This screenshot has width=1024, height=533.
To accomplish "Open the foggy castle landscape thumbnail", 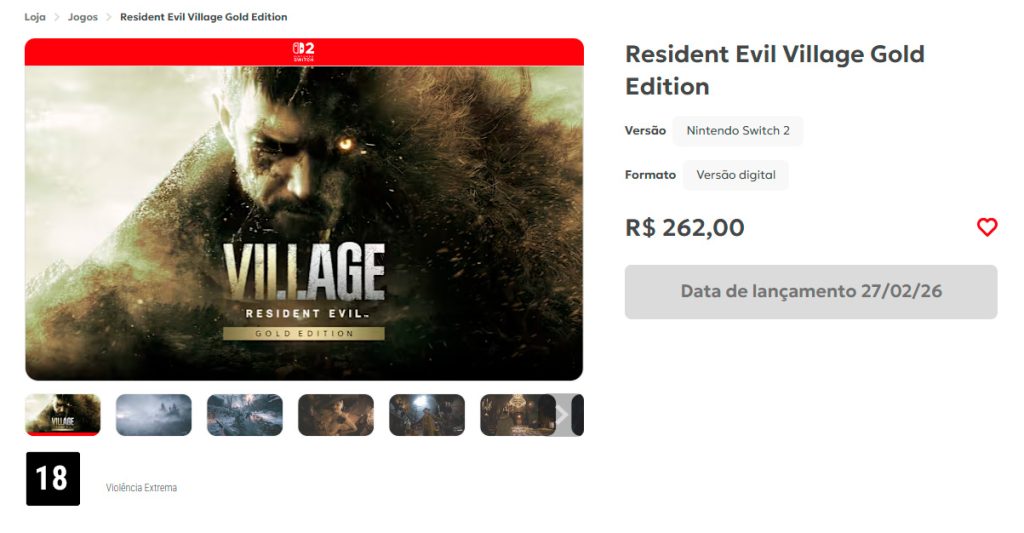I will tap(154, 415).
